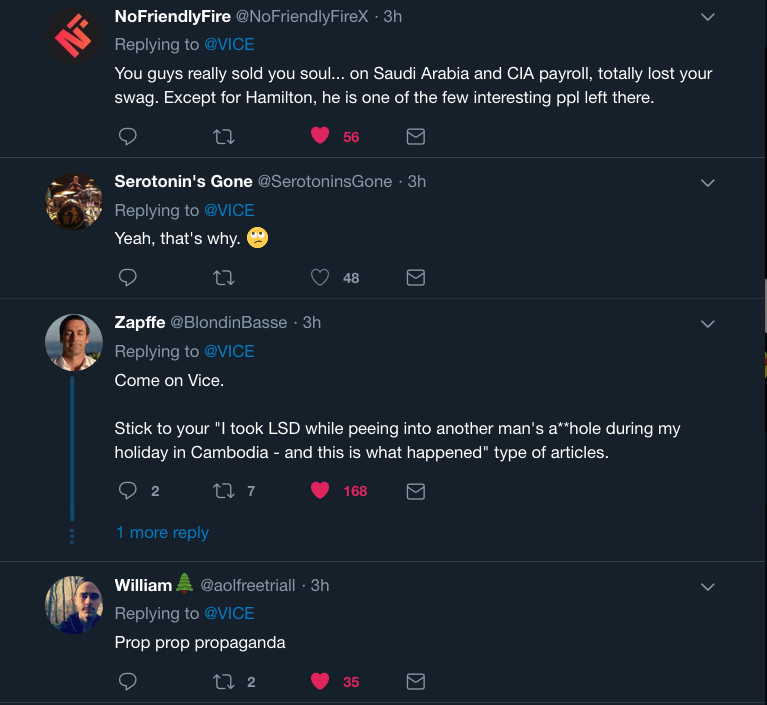Viewport: 767px width, 705px height.
Task: Unlike NoFriendlyFire's tweet with 56 likes
Action: pyautogui.click(x=320, y=136)
